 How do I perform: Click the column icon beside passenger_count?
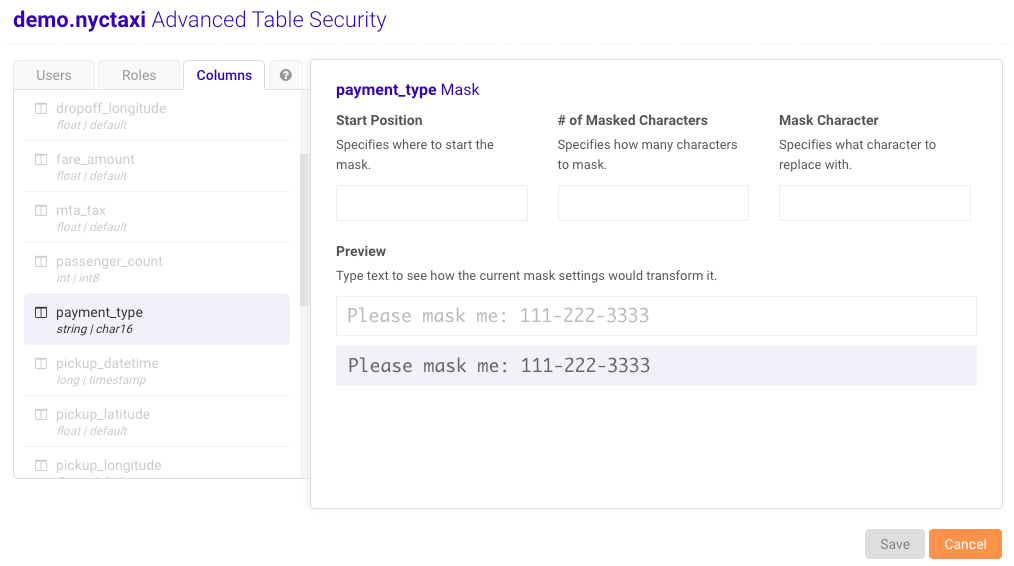[41, 262]
